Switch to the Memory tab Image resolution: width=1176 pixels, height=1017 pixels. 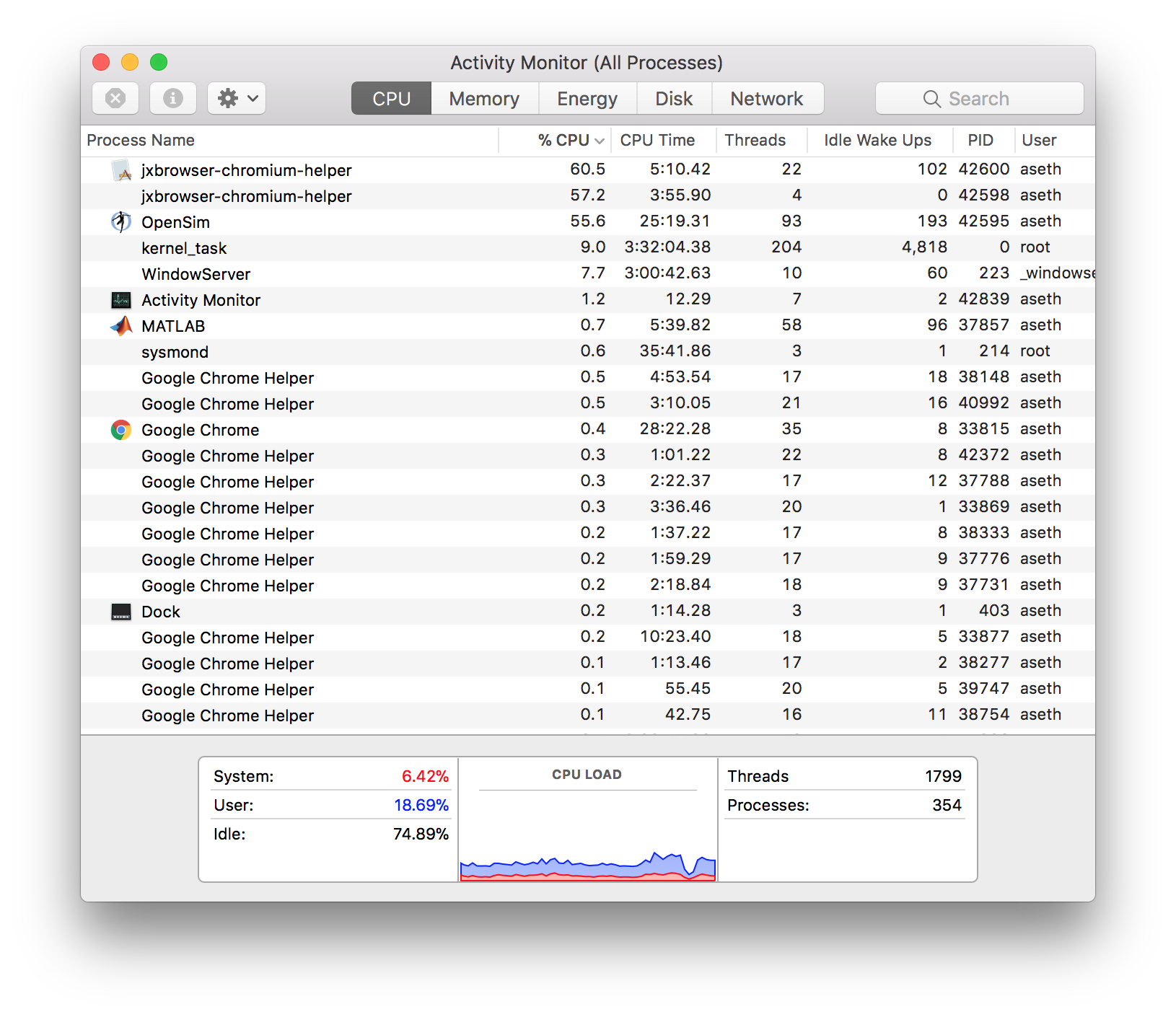coord(483,98)
